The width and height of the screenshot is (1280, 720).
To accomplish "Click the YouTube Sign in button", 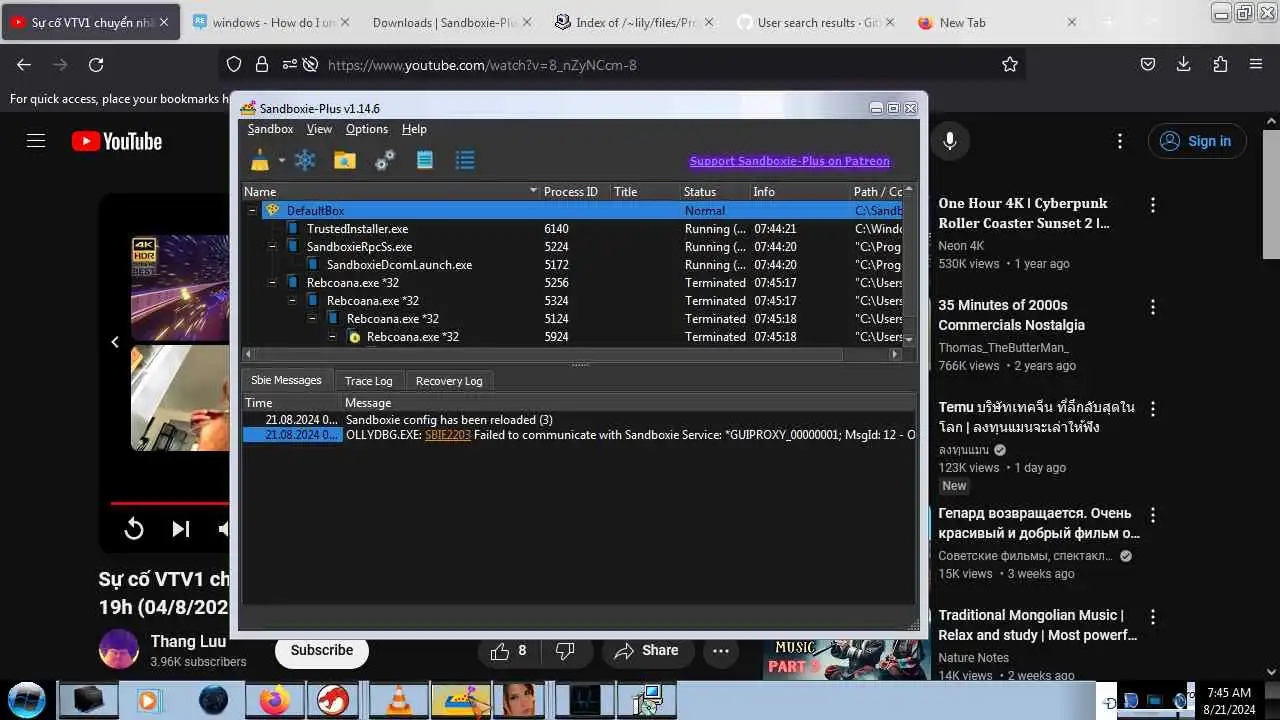I will pyautogui.click(x=1196, y=141).
